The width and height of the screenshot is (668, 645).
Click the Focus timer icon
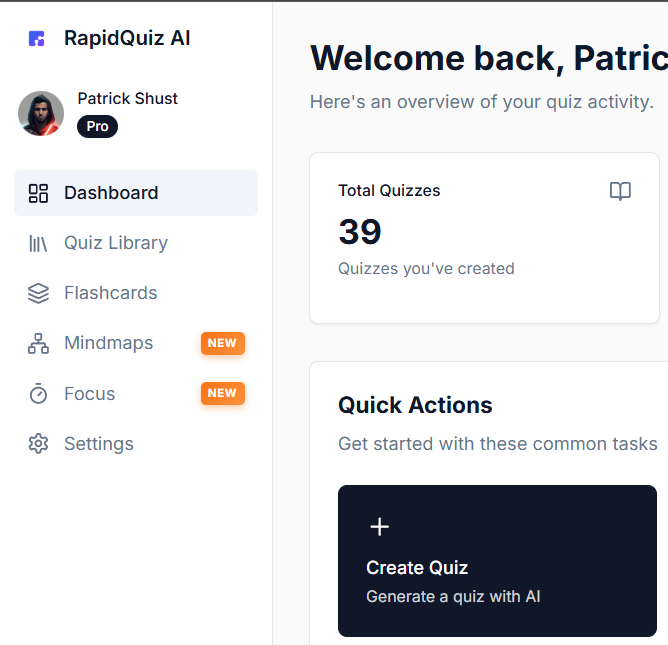(x=38, y=394)
